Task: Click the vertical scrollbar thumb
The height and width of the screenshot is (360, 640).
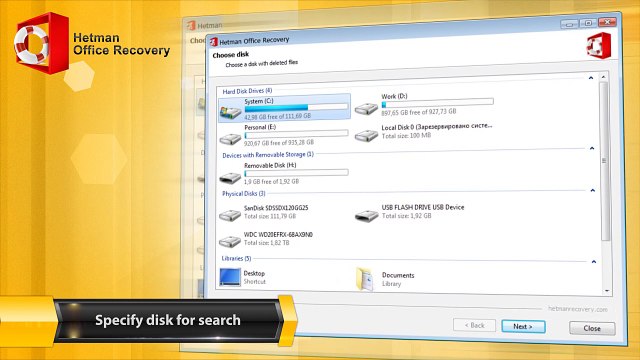Action: [605, 161]
